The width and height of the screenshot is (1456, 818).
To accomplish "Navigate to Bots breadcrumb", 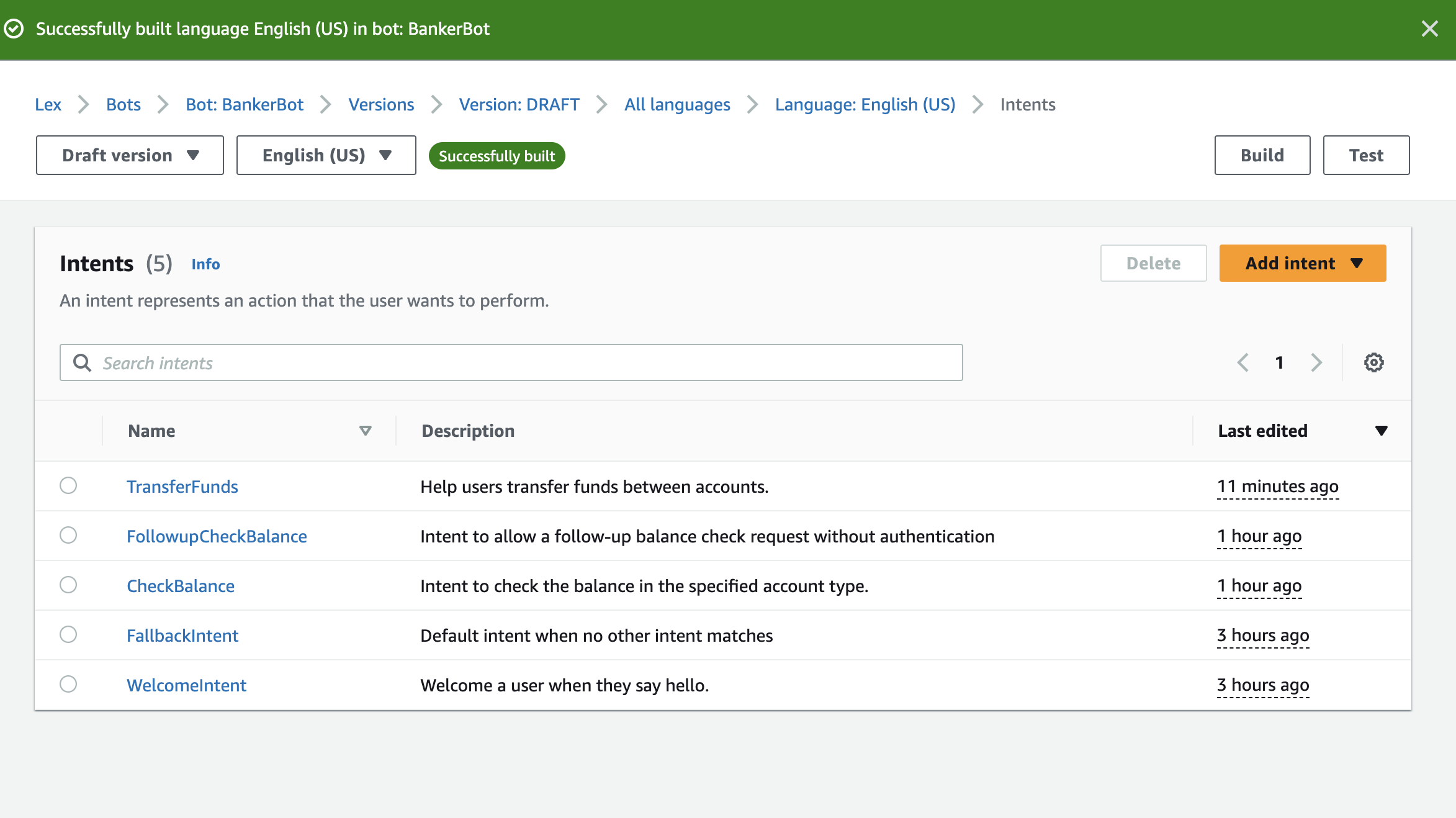I will click(124, 104).
